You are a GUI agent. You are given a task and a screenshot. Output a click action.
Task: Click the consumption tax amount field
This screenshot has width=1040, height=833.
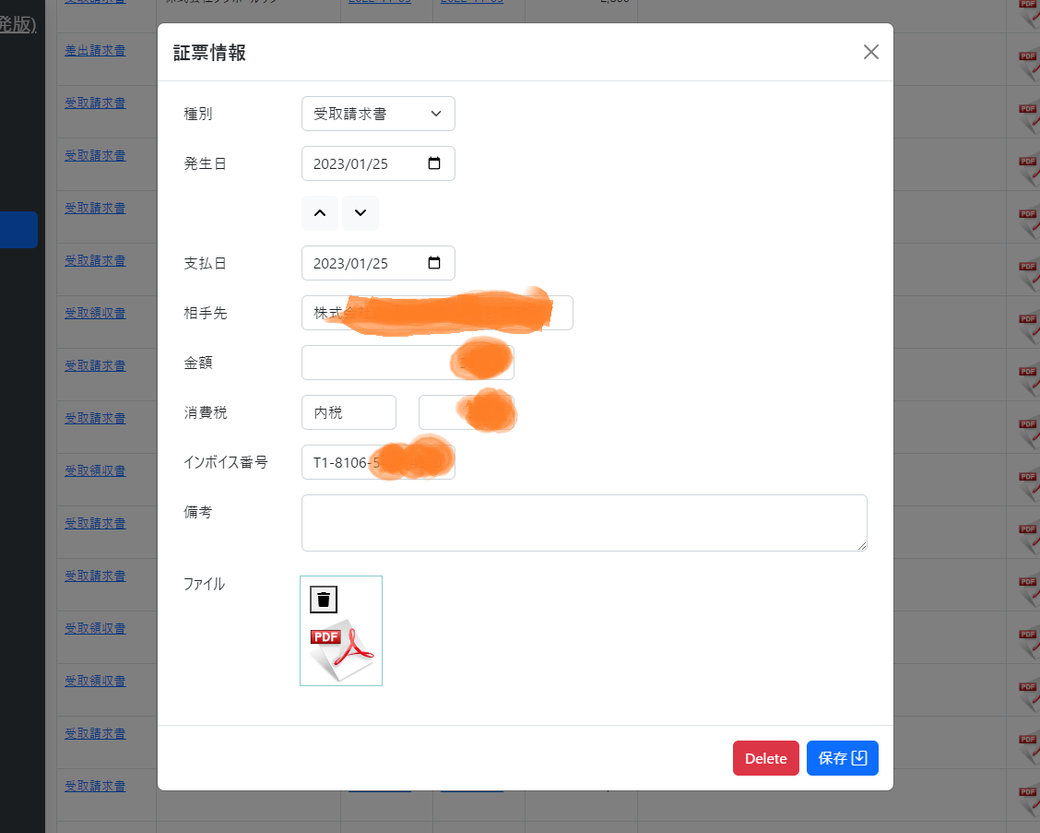438,413
